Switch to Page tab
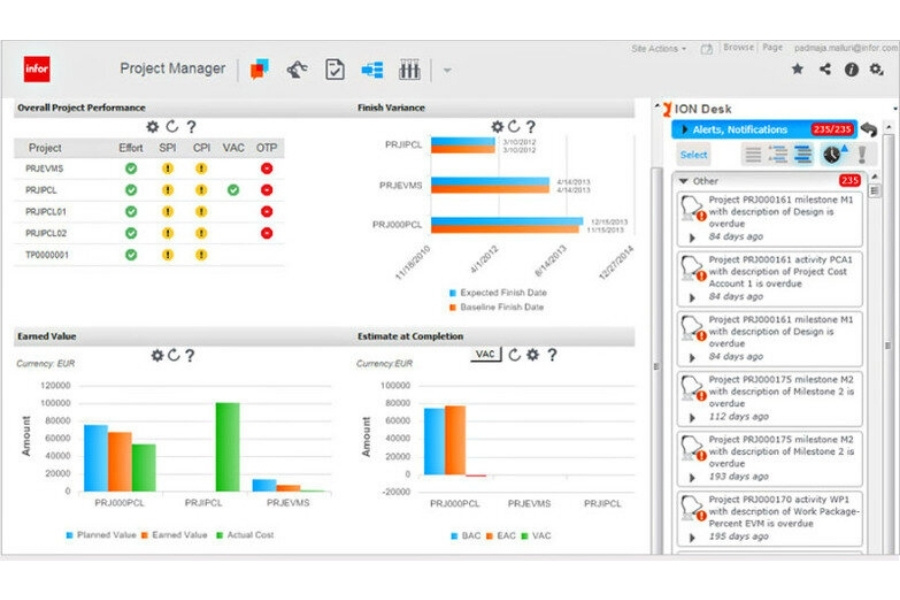The width and height of the screenshot is (900, 600). [x=772, y=47]
